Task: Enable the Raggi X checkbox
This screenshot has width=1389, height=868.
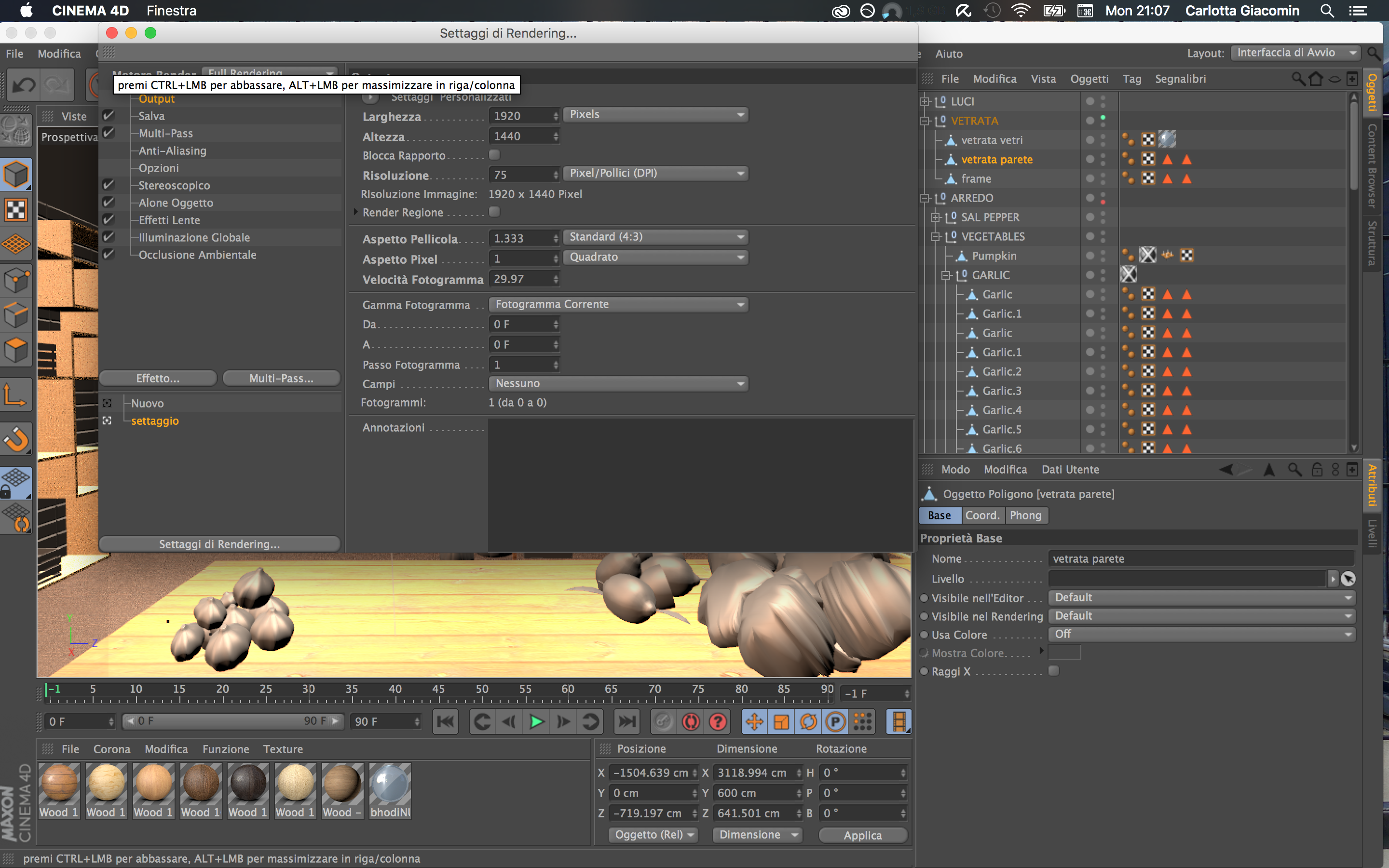Action: [1054, 670]
